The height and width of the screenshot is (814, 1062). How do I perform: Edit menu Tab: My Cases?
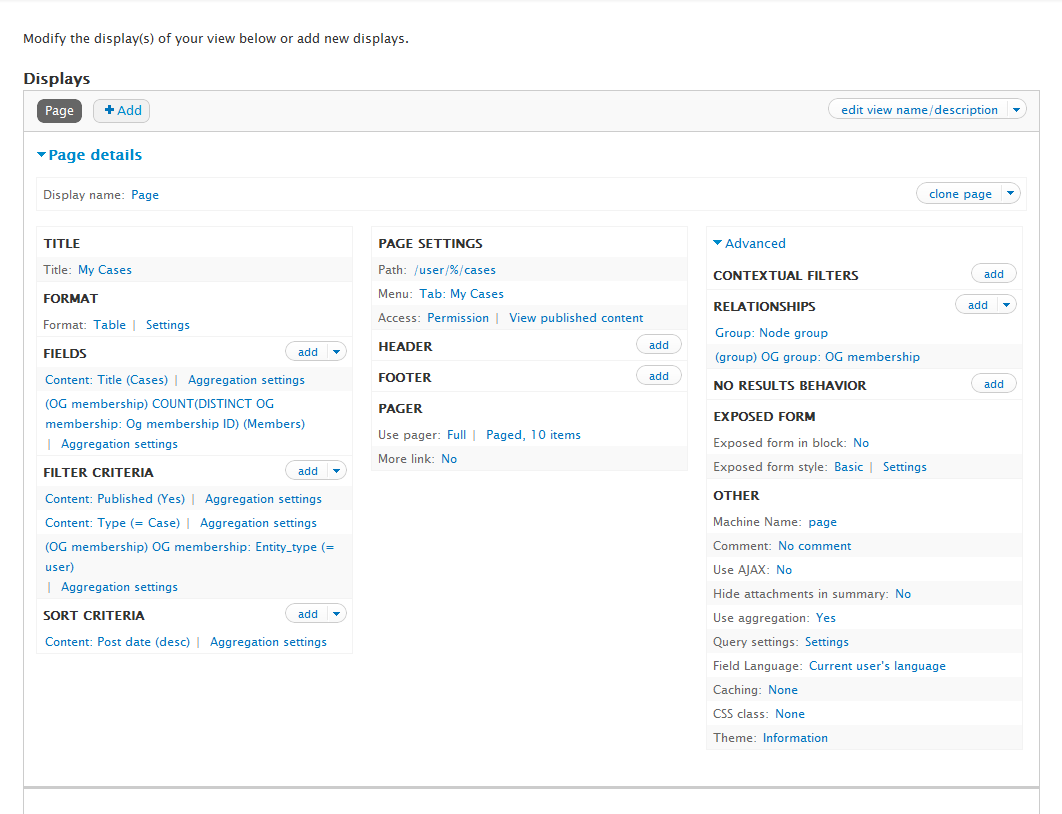click(461, 294)
